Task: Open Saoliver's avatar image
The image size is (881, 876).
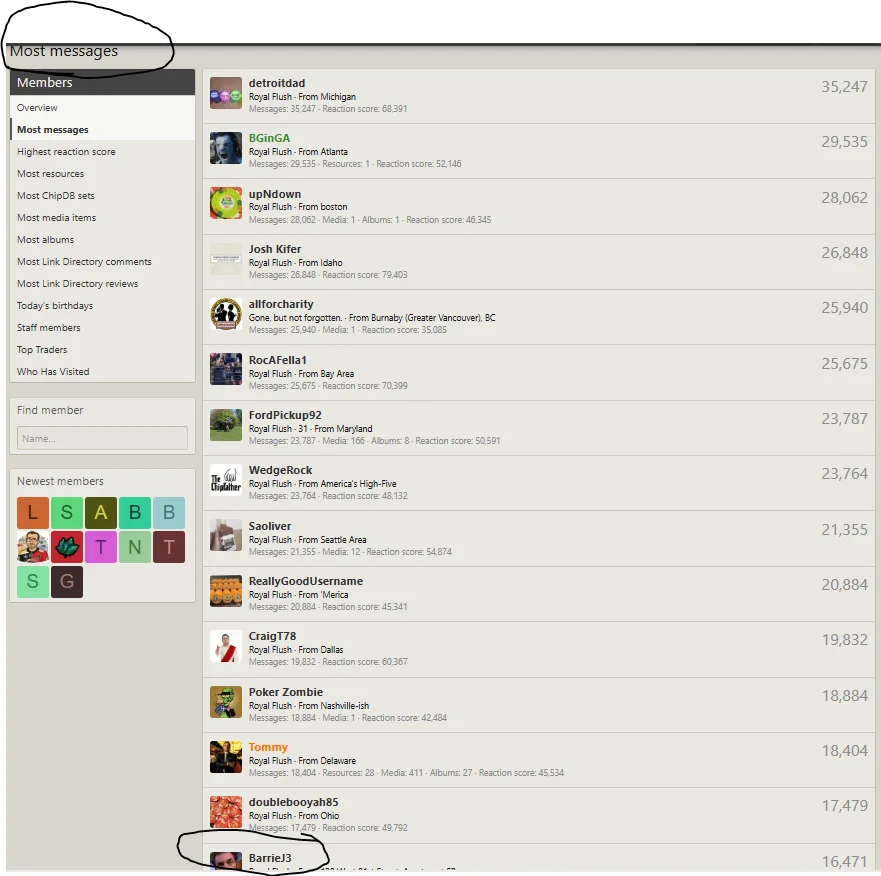Action: [x=226, y=535]
